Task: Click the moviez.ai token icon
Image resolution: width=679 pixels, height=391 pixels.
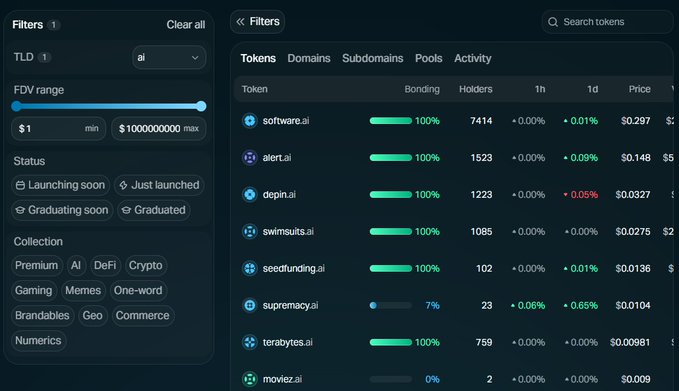Action: pos(249,379)
